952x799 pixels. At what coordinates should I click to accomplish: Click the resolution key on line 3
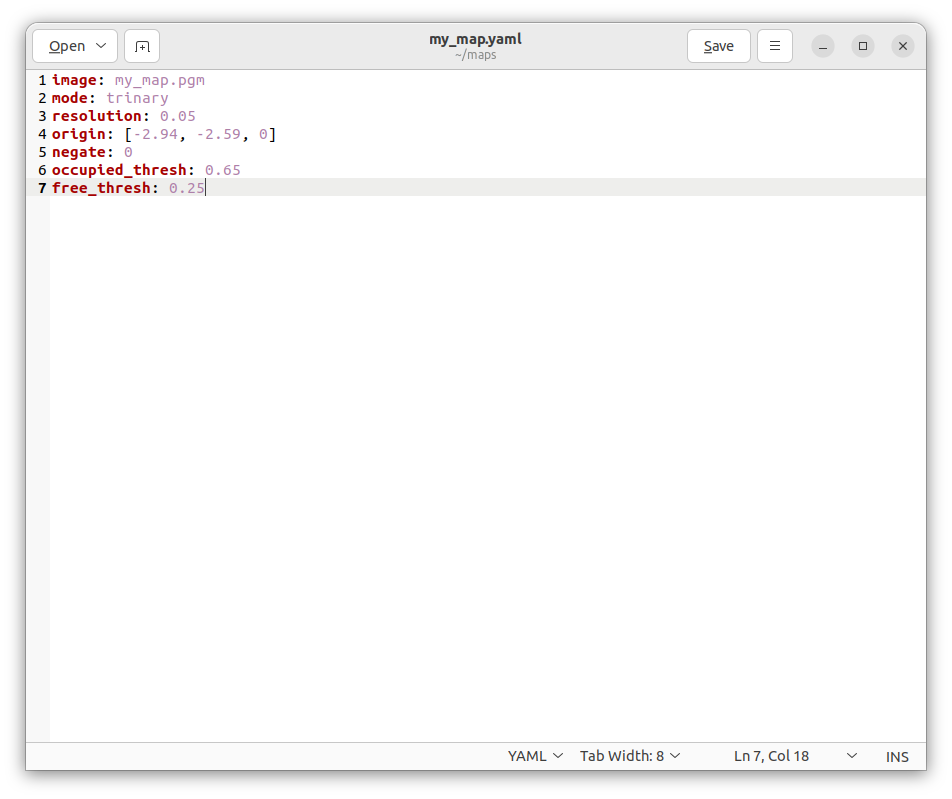pyautogui.click(x=97, y=116)
